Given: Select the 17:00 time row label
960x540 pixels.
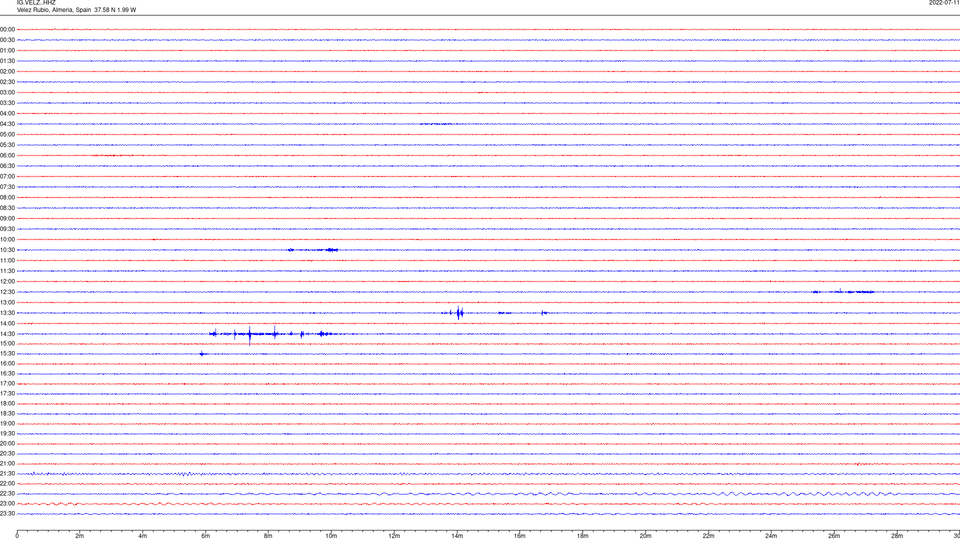Looking at the screenshot, I should coord(7,384).
